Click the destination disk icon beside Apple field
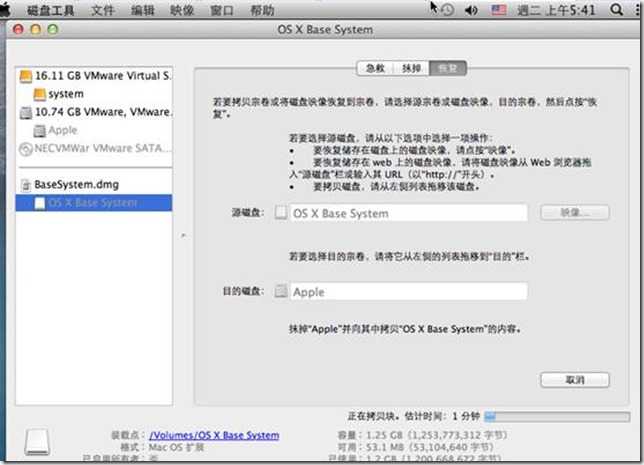644x465 pixels. (281, 291)
